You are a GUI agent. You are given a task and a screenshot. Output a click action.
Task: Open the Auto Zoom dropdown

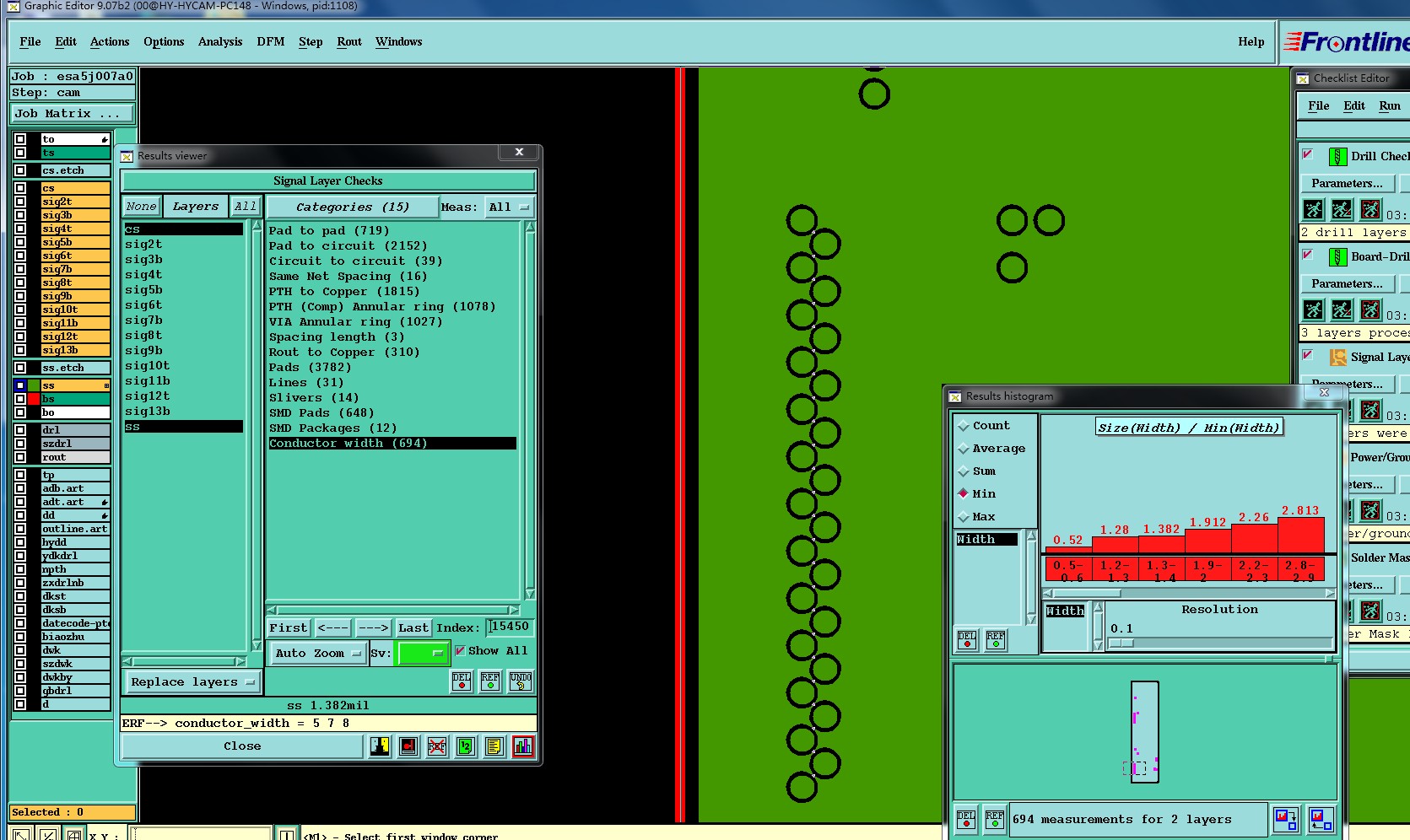tap(317, 653)
